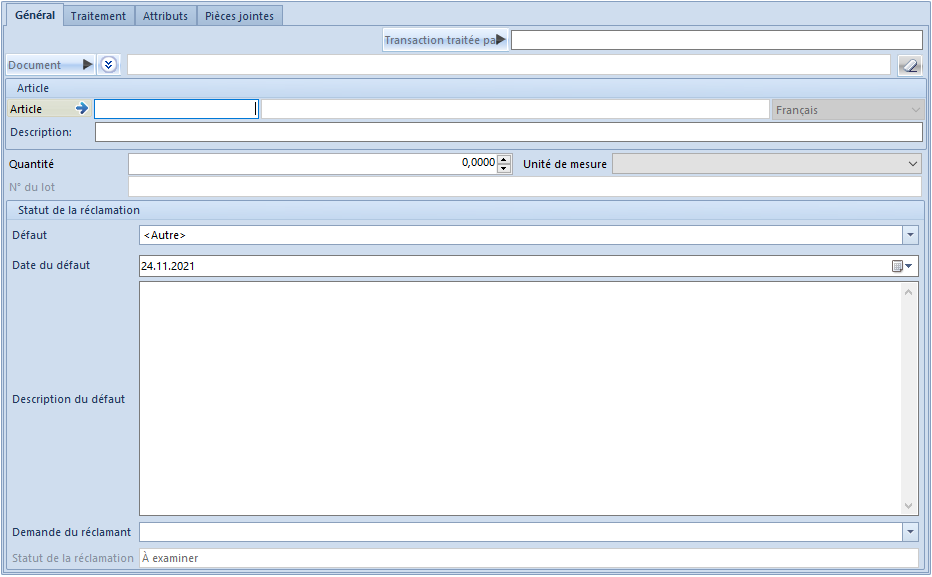Click the Statut de la réclamation field
Screen dimensions: 932x577
[x=529, y=558]
